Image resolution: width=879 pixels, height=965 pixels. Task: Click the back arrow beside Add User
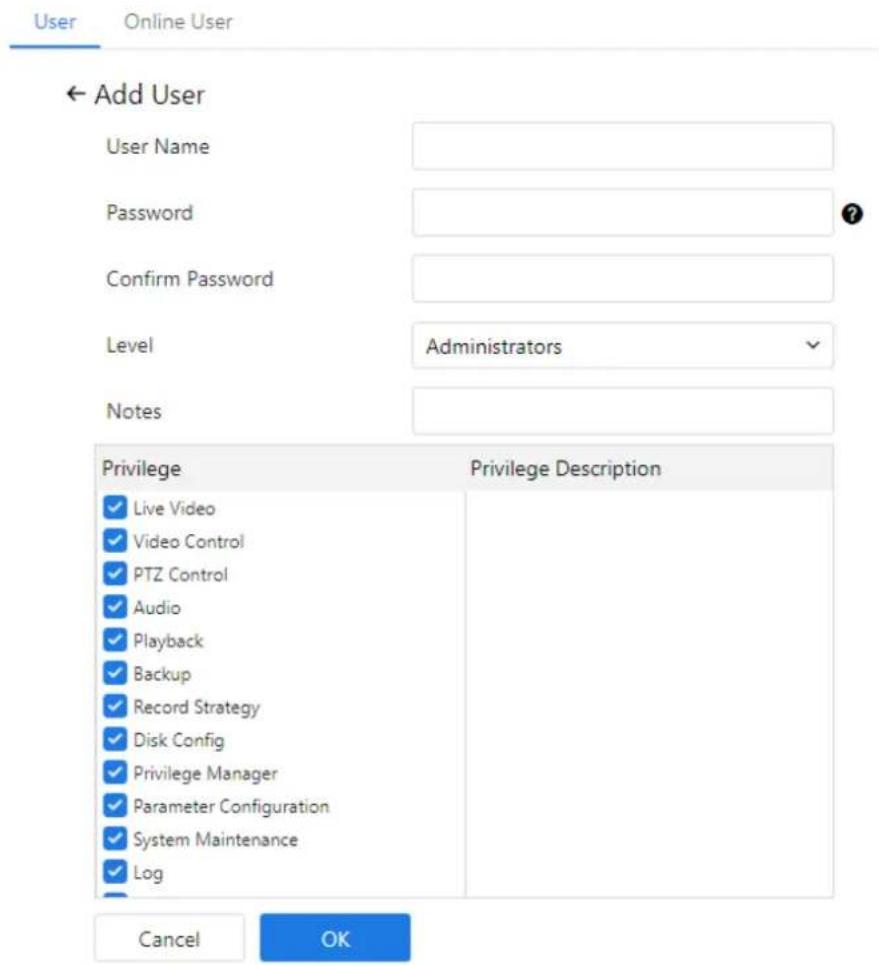(x=75, y=94)
